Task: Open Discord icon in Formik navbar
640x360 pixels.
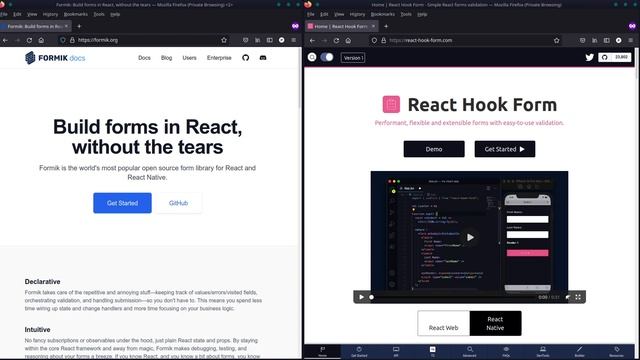Action: pos(263,58)
